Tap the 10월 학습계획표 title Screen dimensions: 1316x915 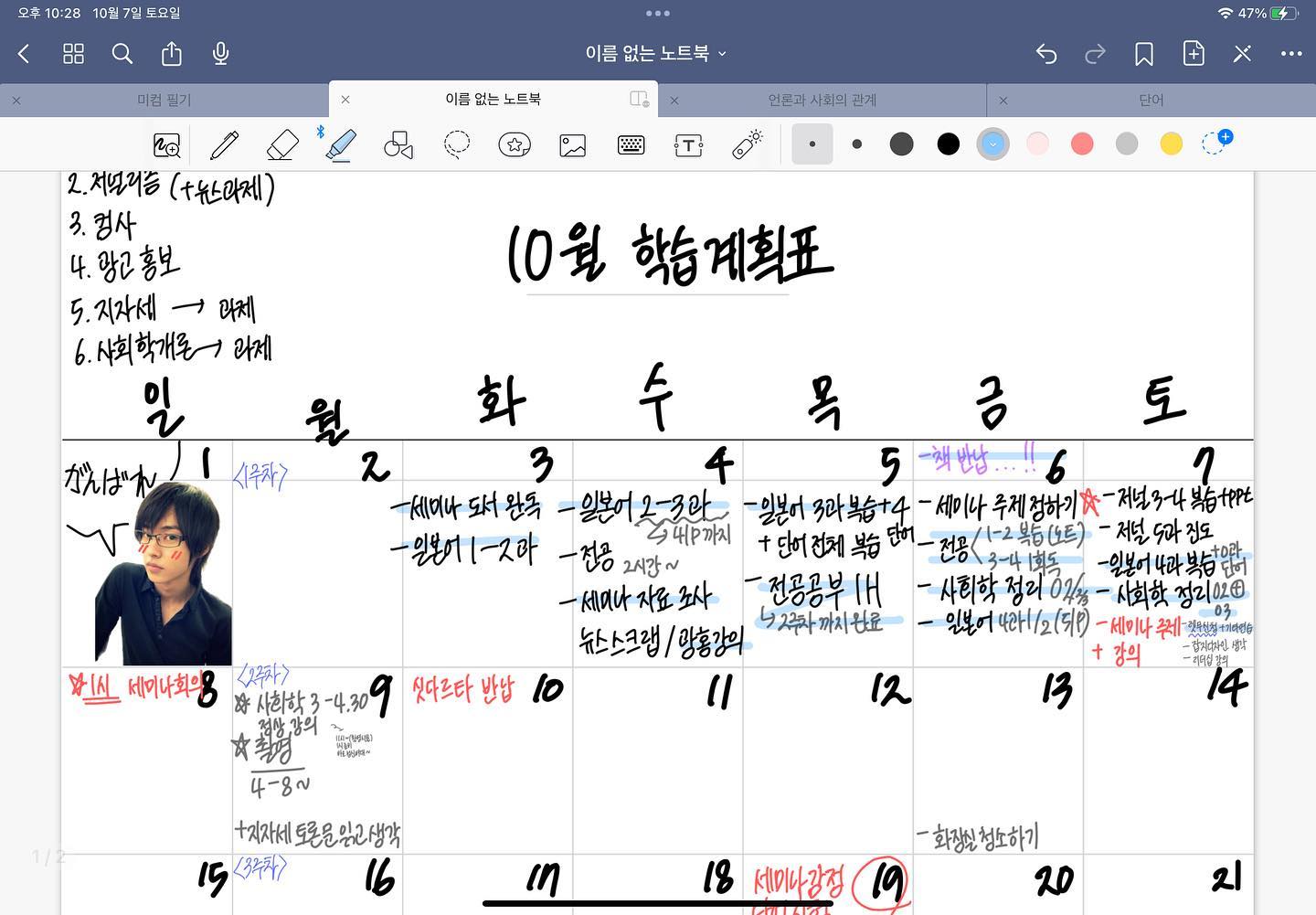click(669, 253)
